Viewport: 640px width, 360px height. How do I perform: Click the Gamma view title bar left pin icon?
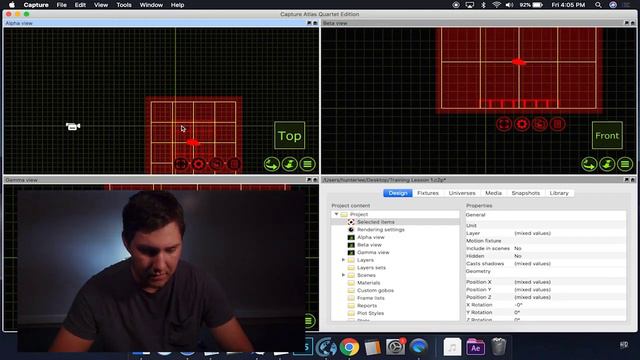pyautogui.click(x=309, y=180)
